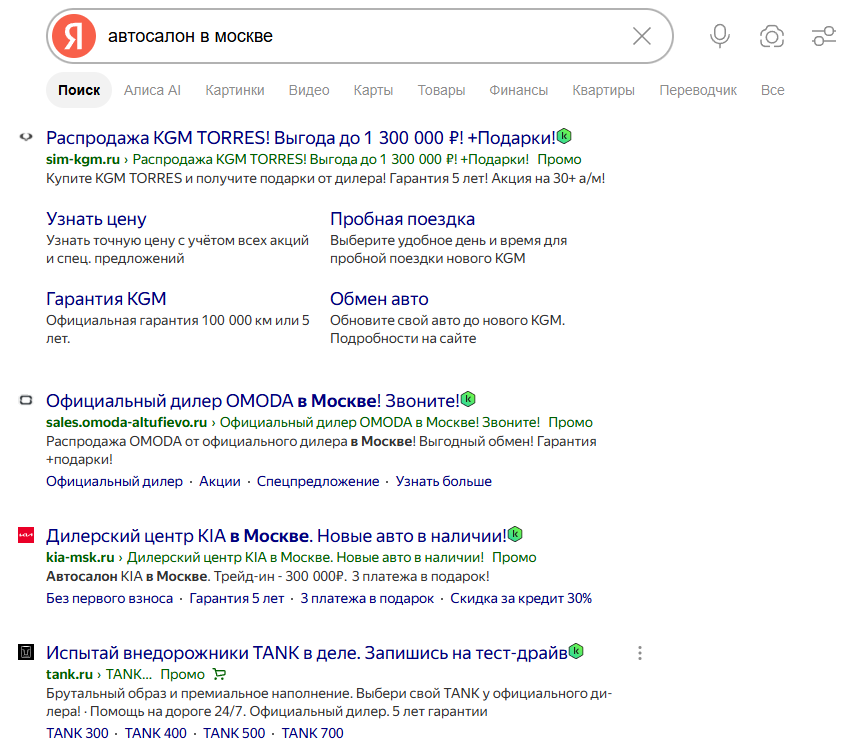
Task: Click the KIA favicon next to the result
Action: [26, 535]
